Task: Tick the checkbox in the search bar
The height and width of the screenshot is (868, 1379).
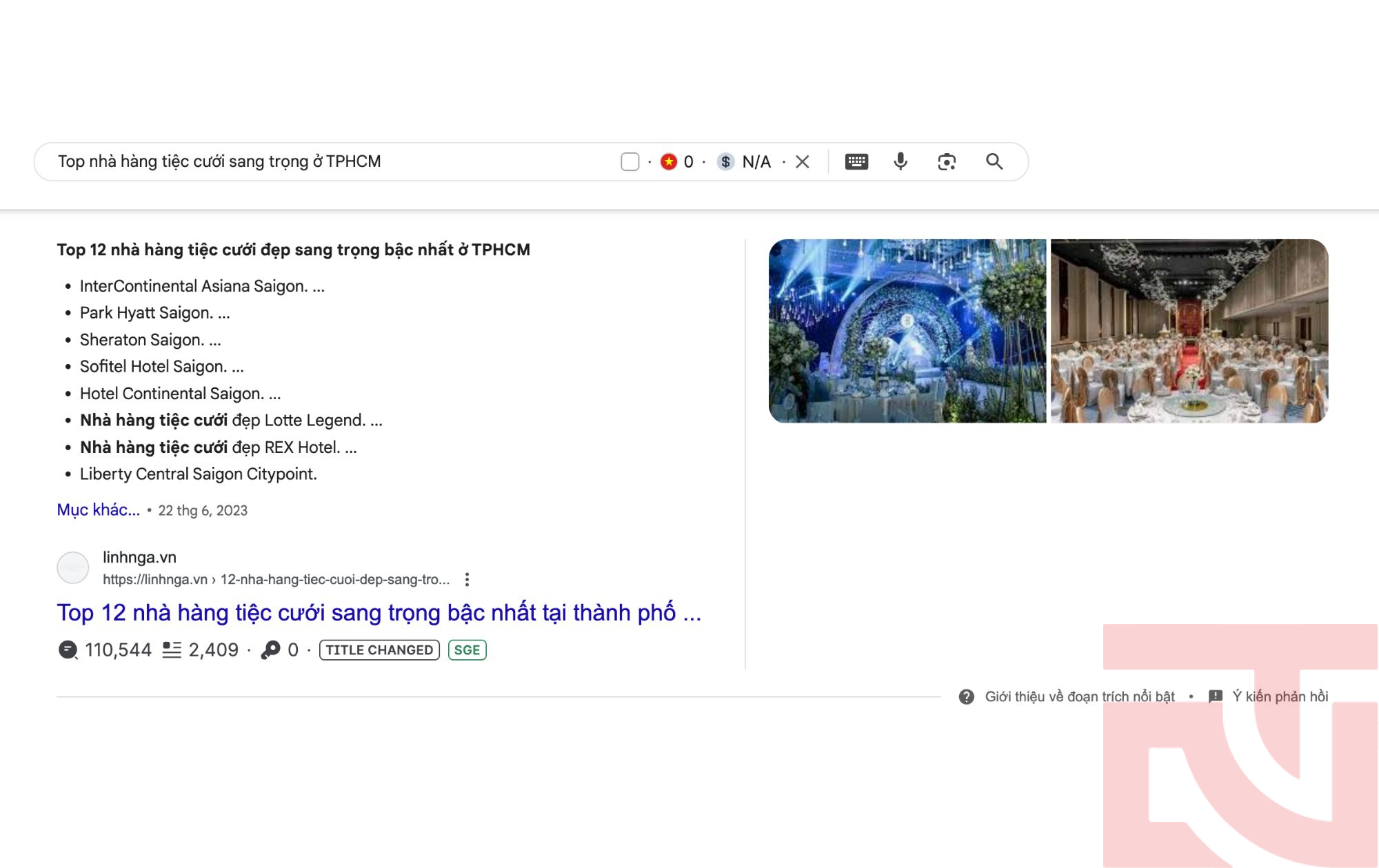Action: (630, 162)
